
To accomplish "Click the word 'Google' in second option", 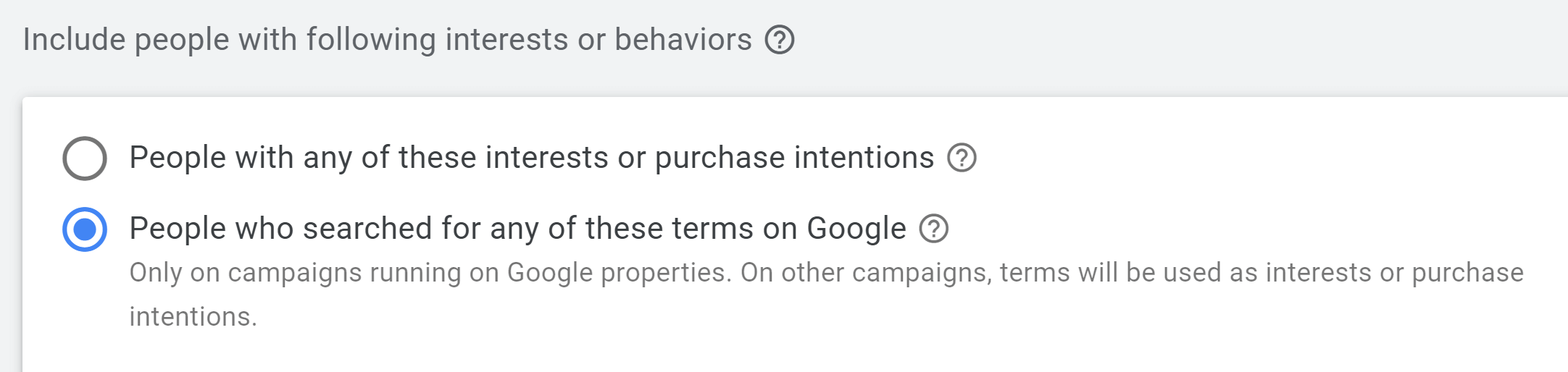I will coord(856,229).
